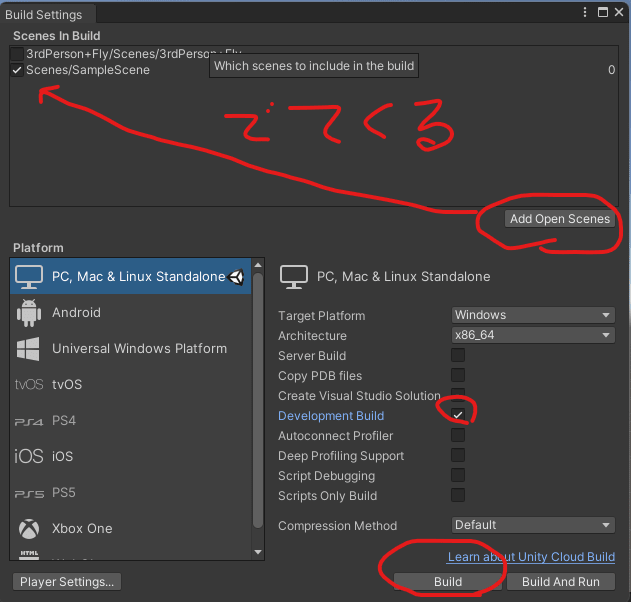Enable Autoconnect Profiler checkbox

pyautogui.click(x=458, y=435)
